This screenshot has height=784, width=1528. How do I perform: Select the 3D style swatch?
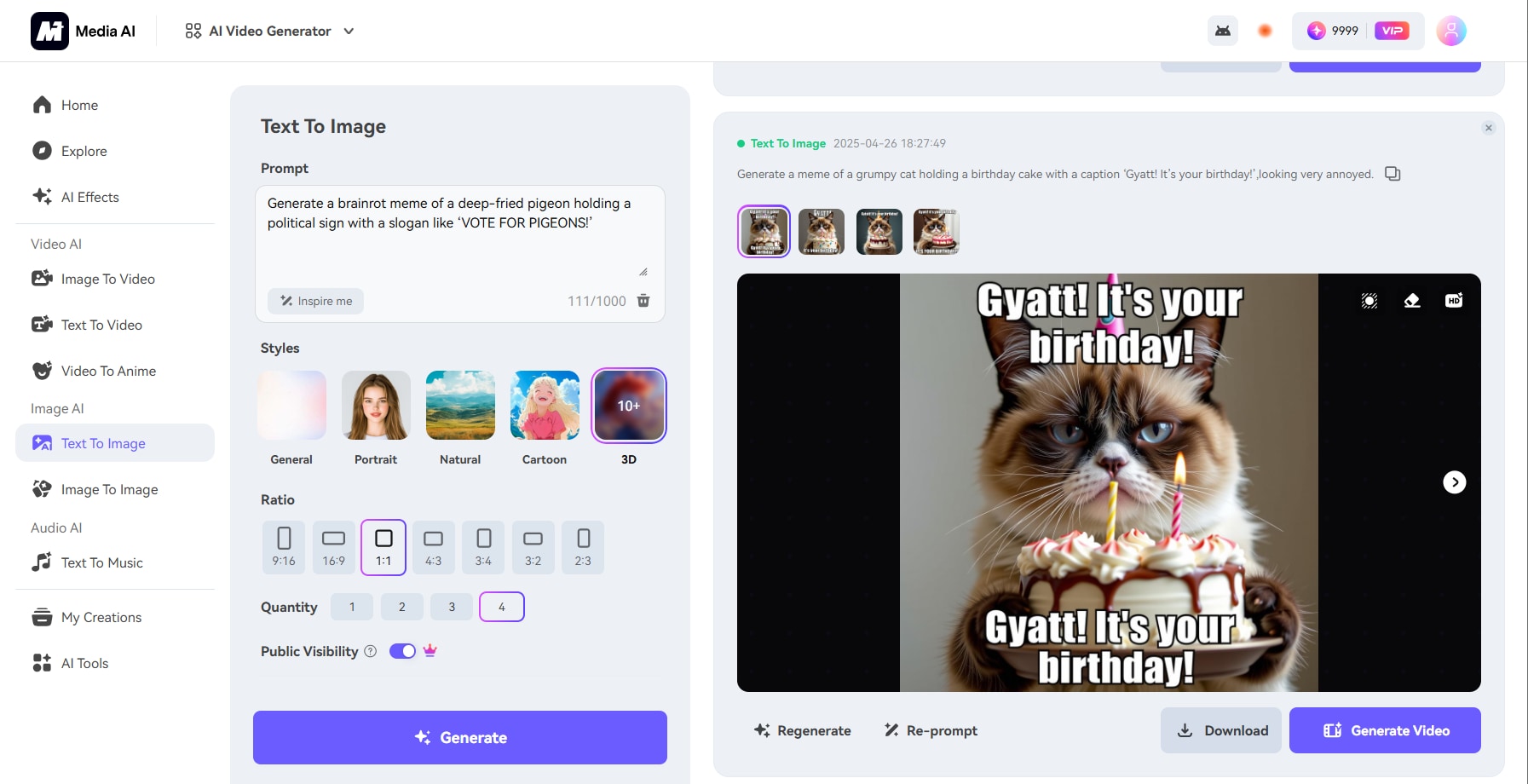click(x=628, y=405)
